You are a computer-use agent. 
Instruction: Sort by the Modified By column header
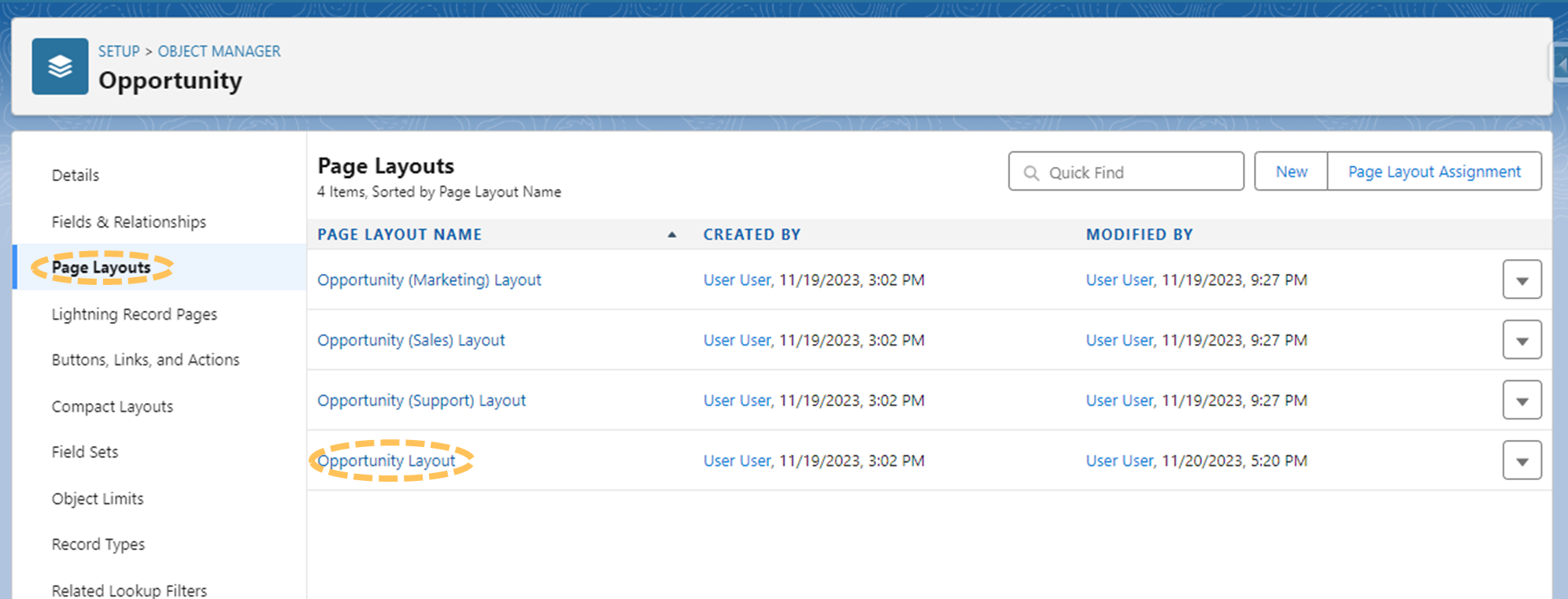click(1139, 235)
